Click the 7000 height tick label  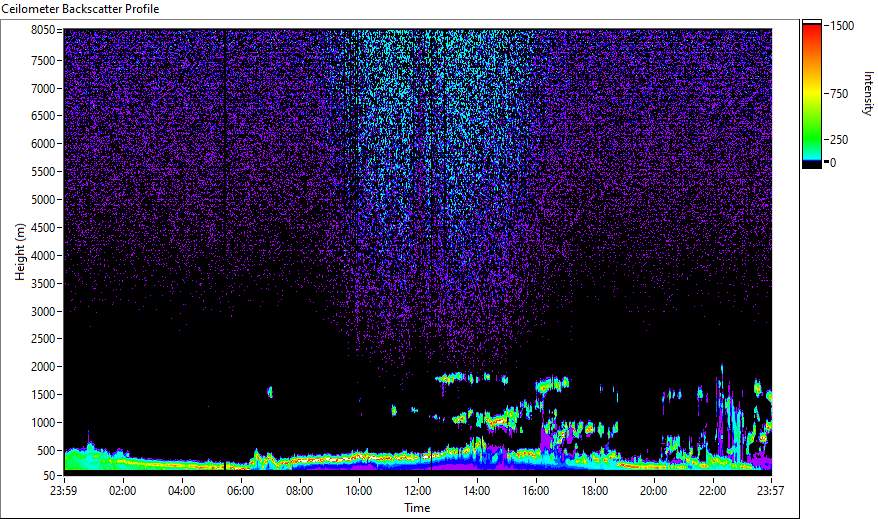point(43,88)
